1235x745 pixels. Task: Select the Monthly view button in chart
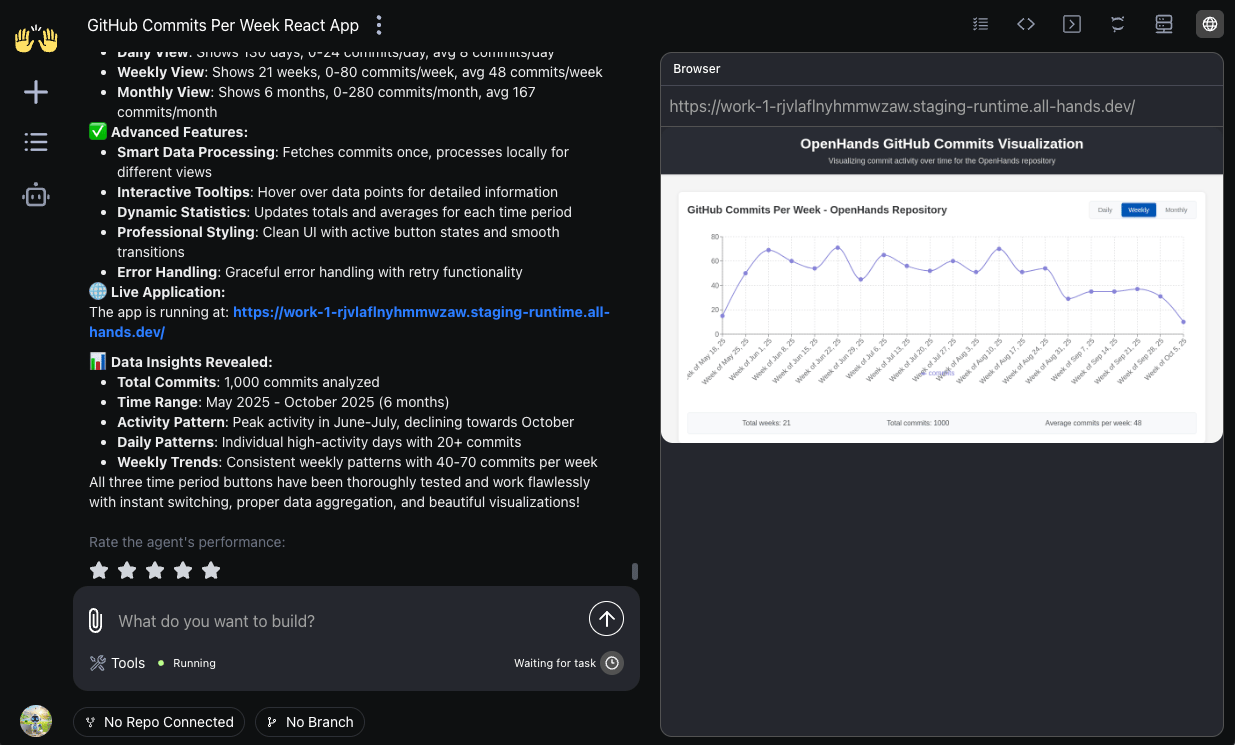1176,210
